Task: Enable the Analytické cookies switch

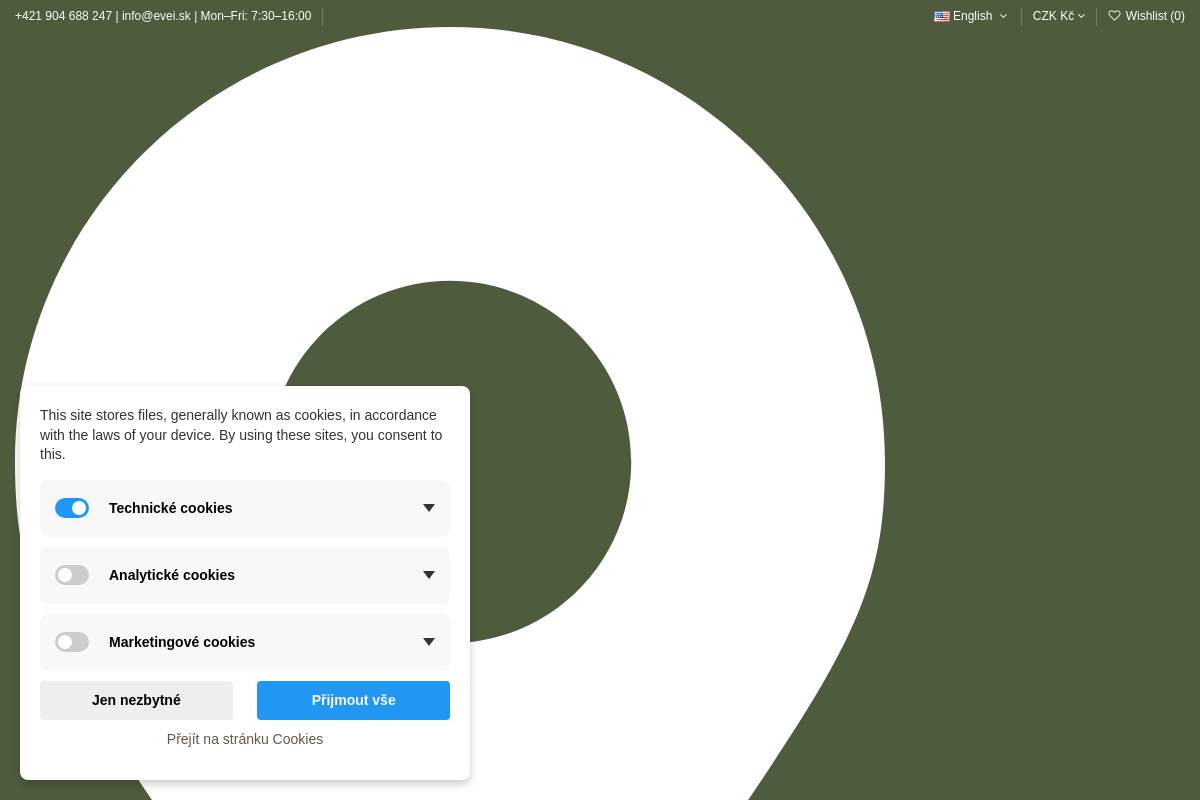Action: pos(72,575)
